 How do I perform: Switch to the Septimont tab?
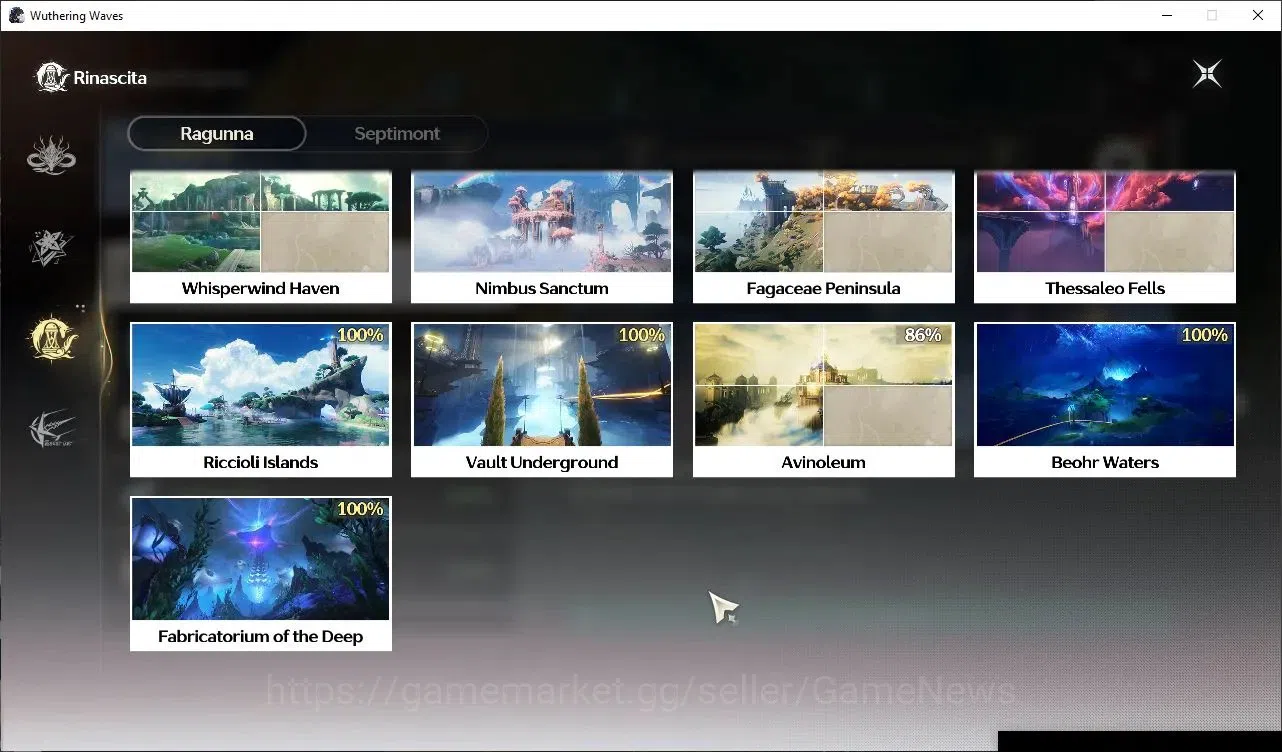397,134
